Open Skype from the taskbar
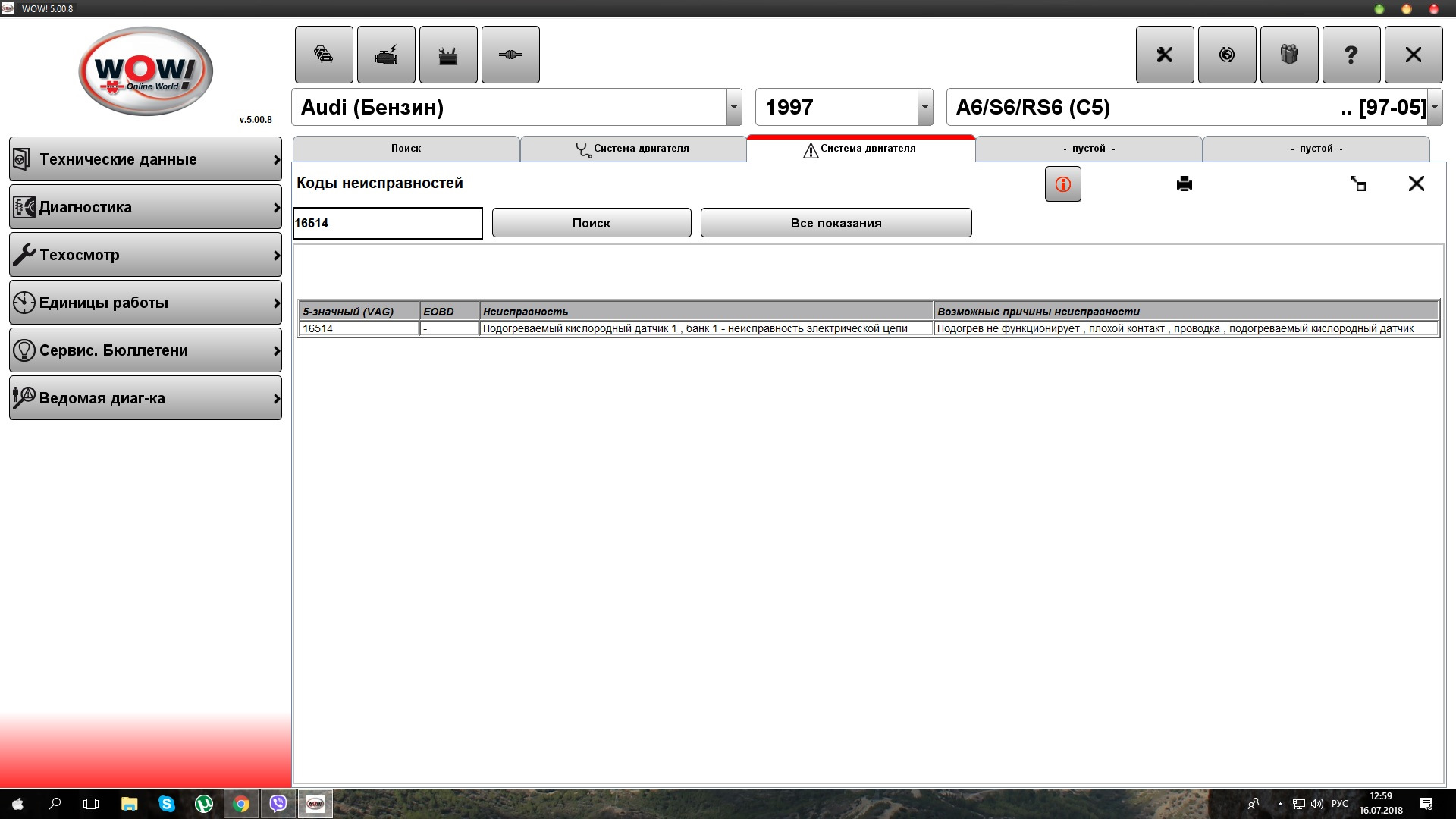This screenshot has height=819, width=1456. point(167,804)
